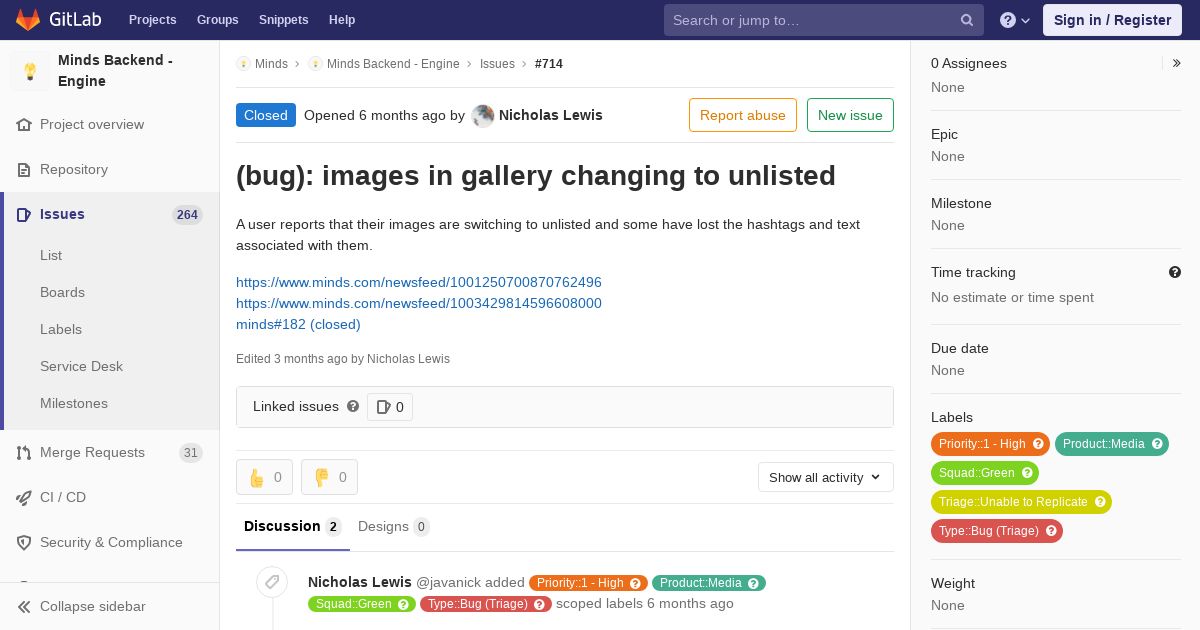Click the Collapse sidebar chevrons icon
1200x630 pixels.
pos(24,607)
